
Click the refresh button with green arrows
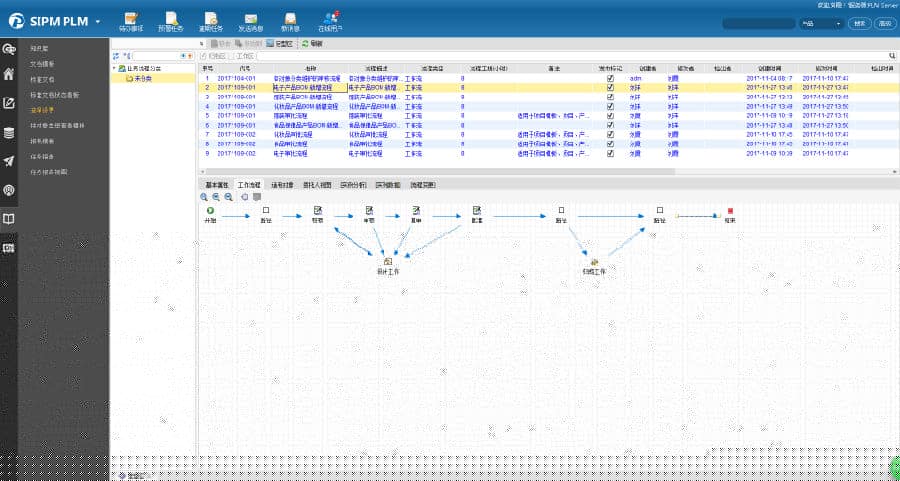coord(312,44)
